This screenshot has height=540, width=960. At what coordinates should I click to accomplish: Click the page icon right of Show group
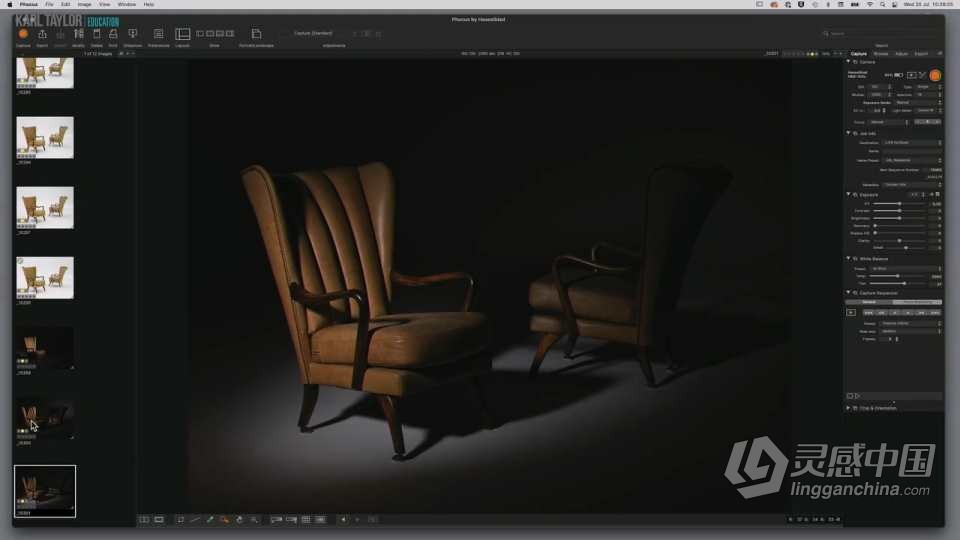pos(257,34)
